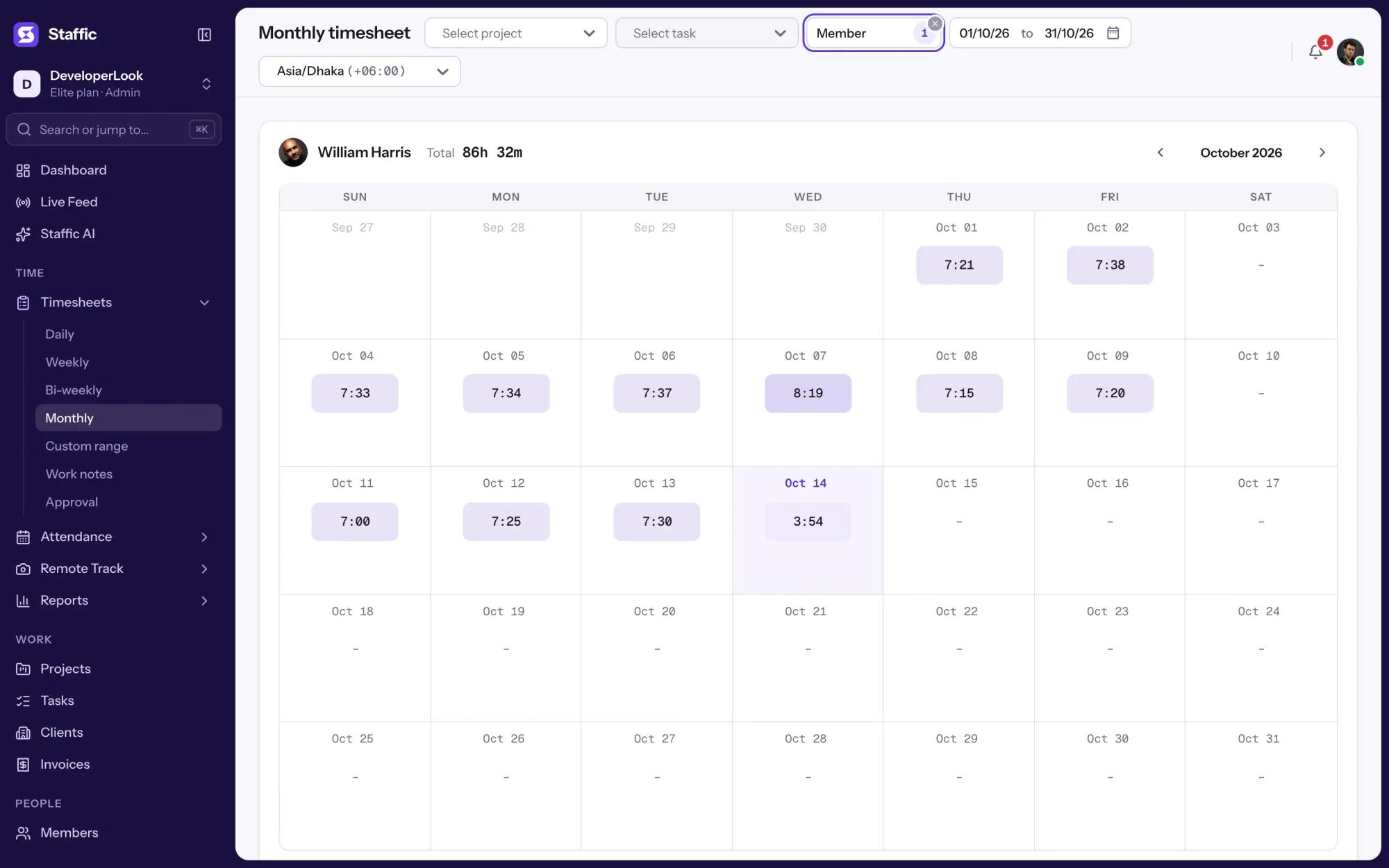Go to next month arrow
The image size is (1389, 868).
(x=1322, y=153)
